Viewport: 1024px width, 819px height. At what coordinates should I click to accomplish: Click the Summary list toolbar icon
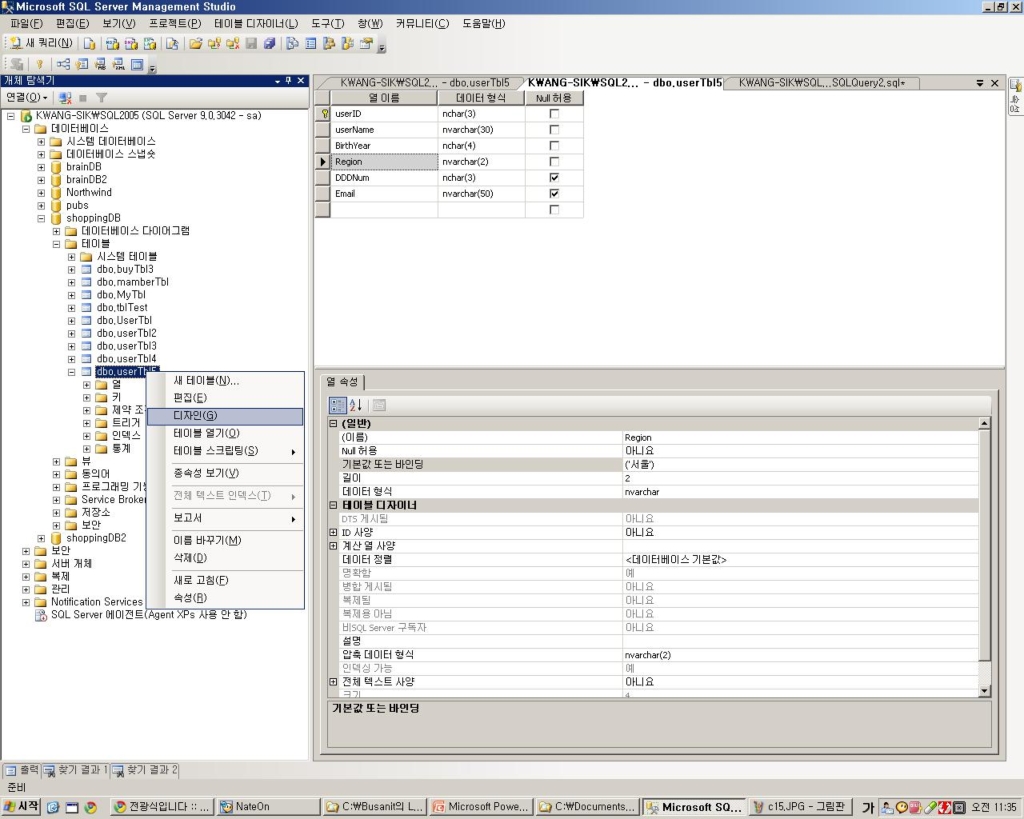click(x=311, y=44)
